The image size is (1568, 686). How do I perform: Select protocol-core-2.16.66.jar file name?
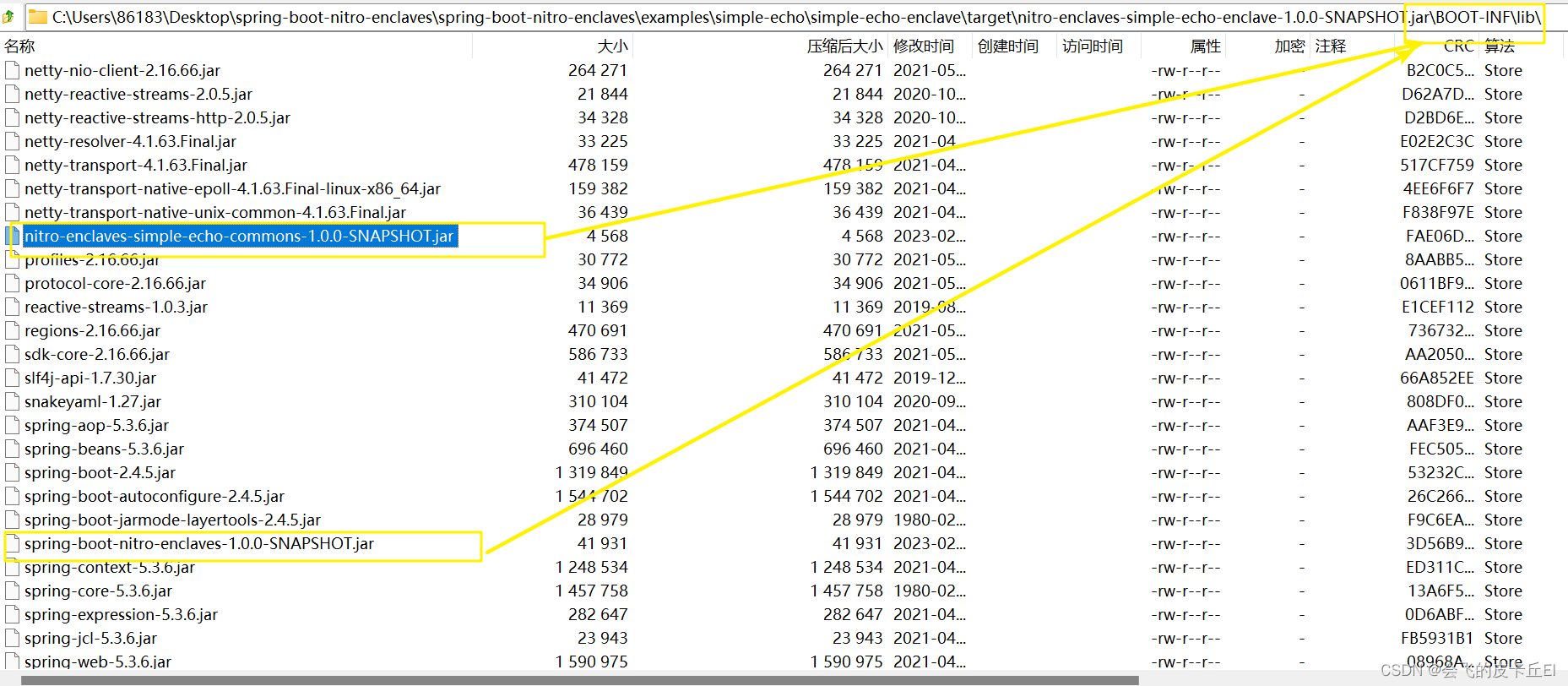point(115,283)
